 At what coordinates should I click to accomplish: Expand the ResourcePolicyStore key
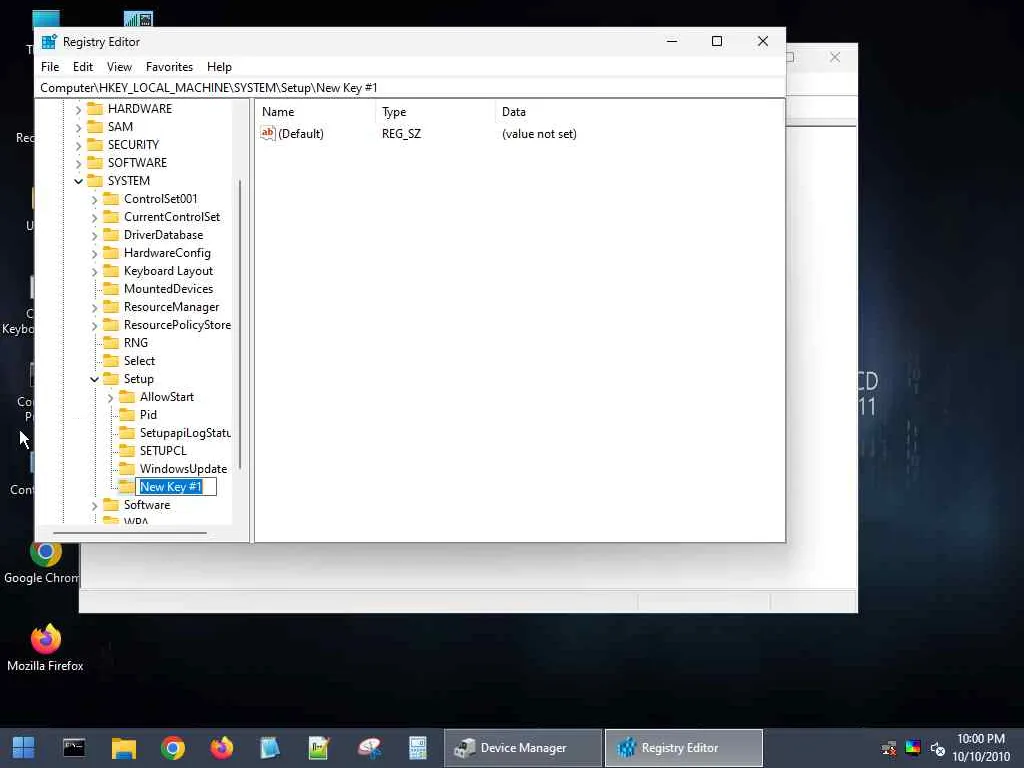(x=94, y=325)
